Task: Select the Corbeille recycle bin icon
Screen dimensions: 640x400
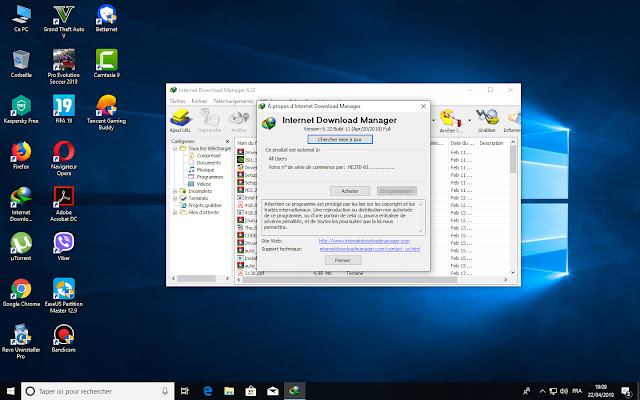Action: pyautogui.click(x=21, y=64)
